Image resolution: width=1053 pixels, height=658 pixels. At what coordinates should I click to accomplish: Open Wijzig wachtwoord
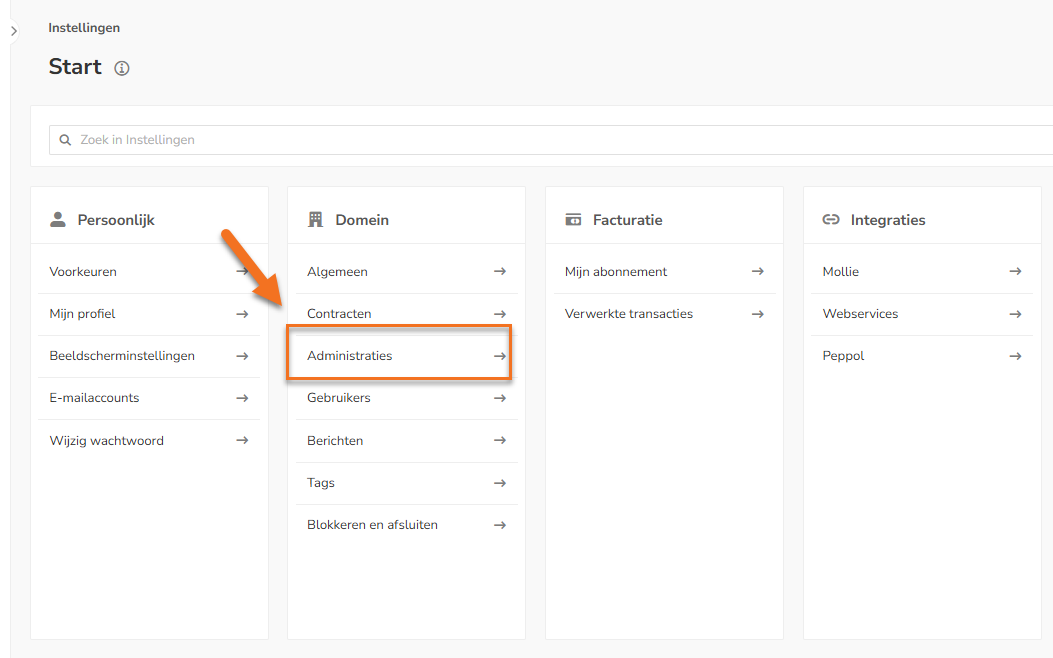pyautogui.click(x=148, y=440)
